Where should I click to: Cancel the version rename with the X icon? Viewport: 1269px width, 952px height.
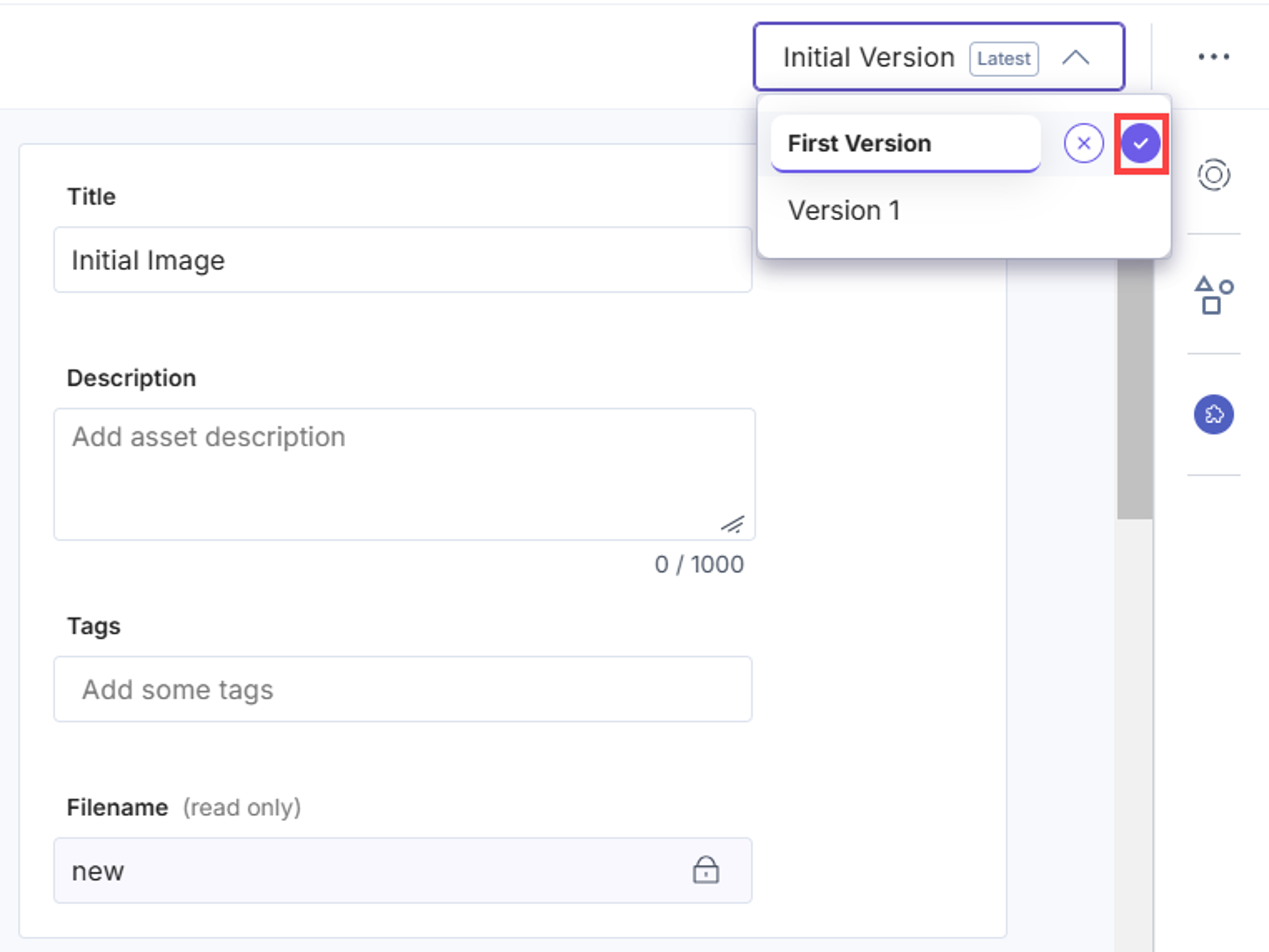(x=1083, y=143)
